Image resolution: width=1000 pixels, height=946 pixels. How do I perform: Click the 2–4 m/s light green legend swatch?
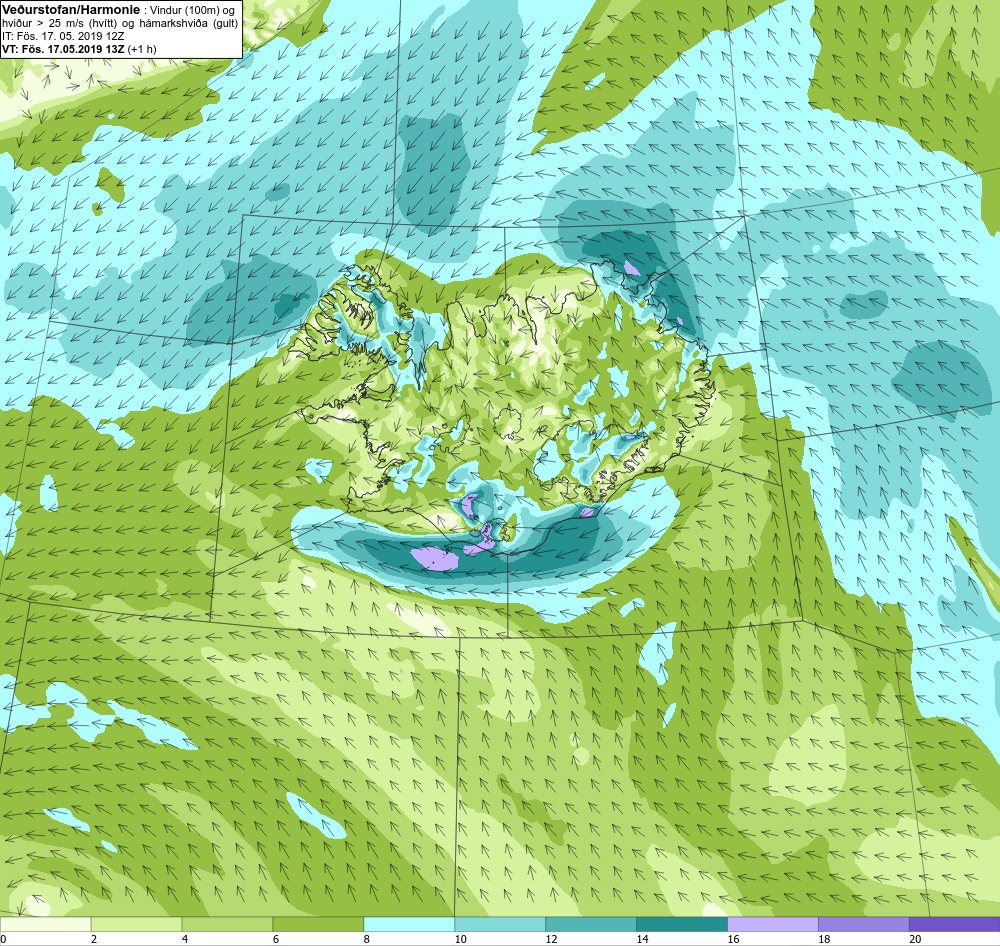(136, 924)
